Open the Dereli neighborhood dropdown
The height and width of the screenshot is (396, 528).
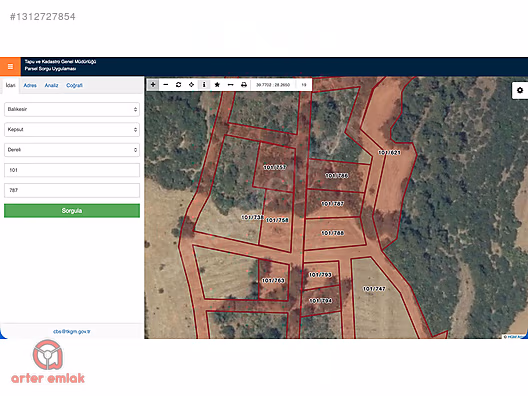pos(72,150)
